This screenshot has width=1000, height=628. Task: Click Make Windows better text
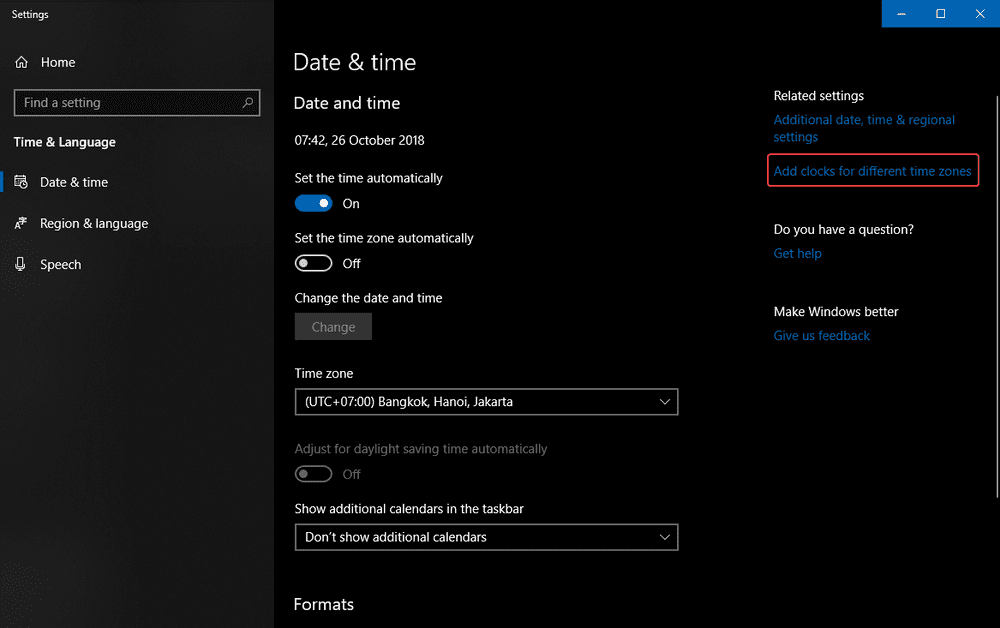(836, 312)
